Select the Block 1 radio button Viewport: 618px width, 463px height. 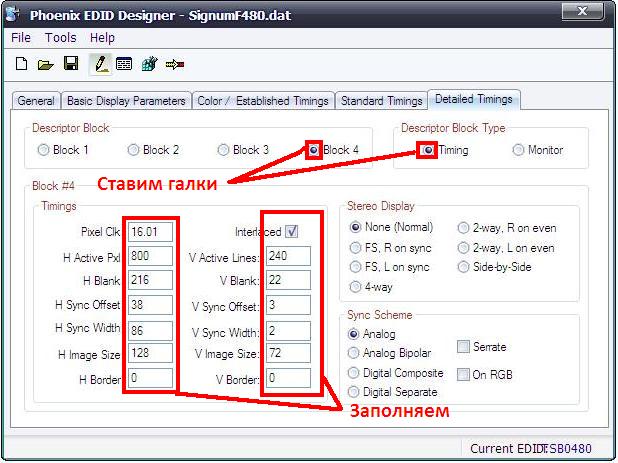43,150
